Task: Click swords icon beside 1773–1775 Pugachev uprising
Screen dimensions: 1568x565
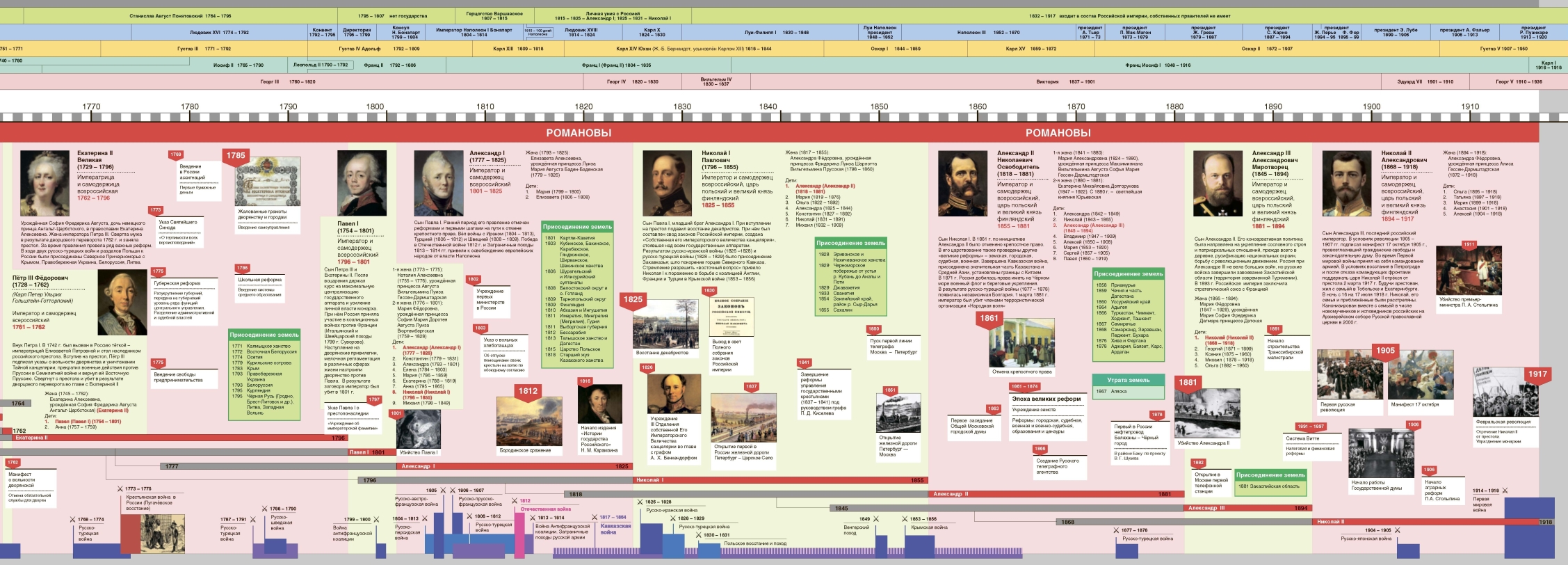Action: (119, 488)
